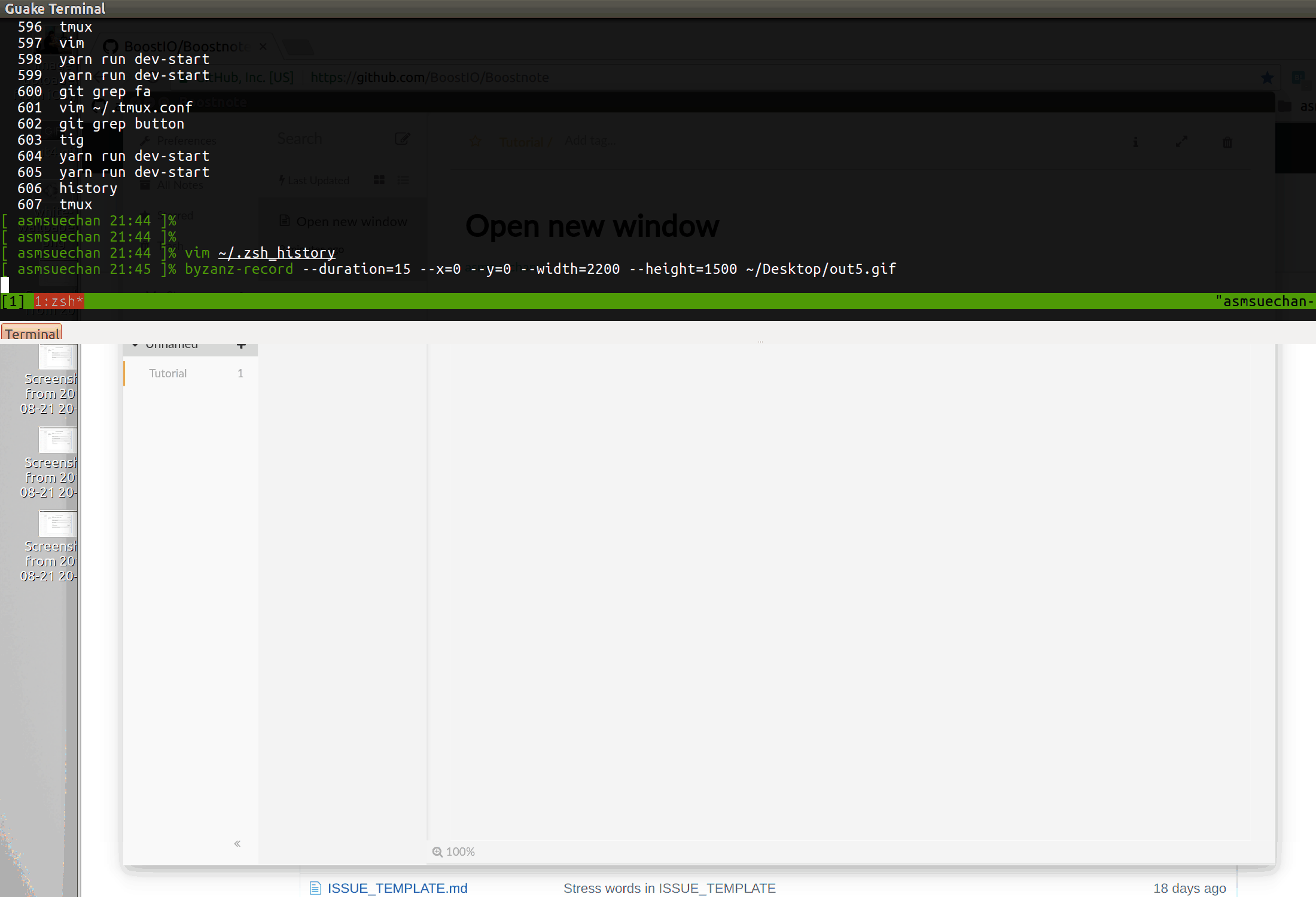Select the zsh window in the tmux status bar
1316x897 pixels.
(58, 301)
